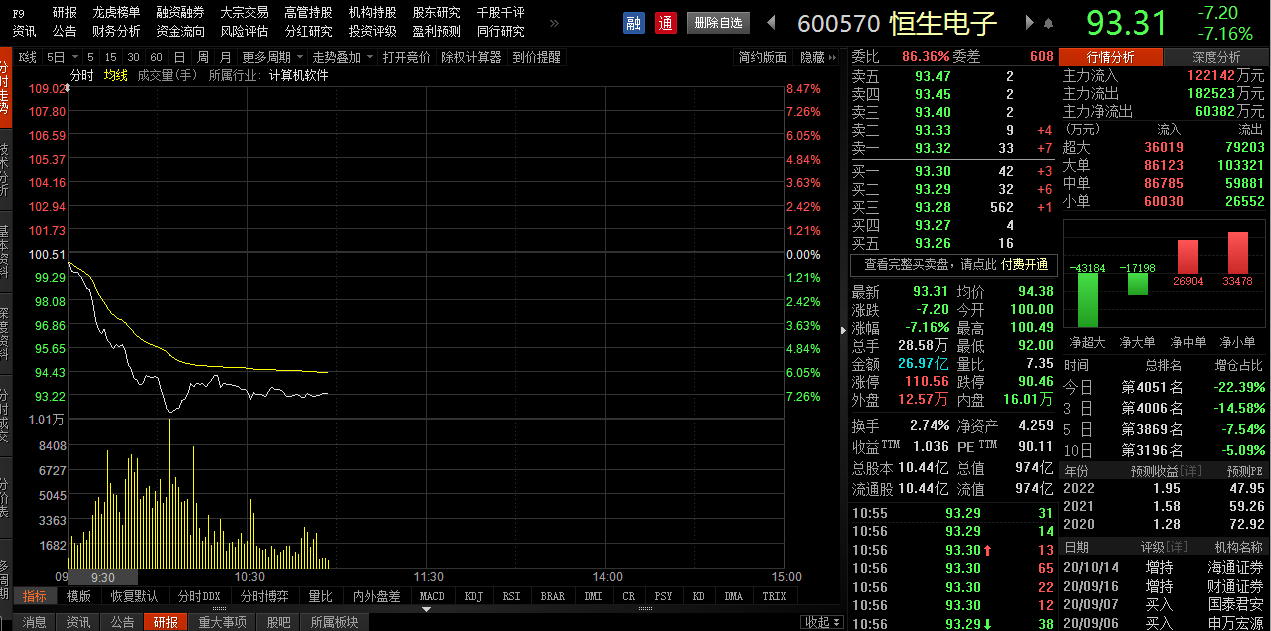Screen dimensions: 1271x631
Task: Switch indicator to 内外盘差
Action: [x=377, y=596]
